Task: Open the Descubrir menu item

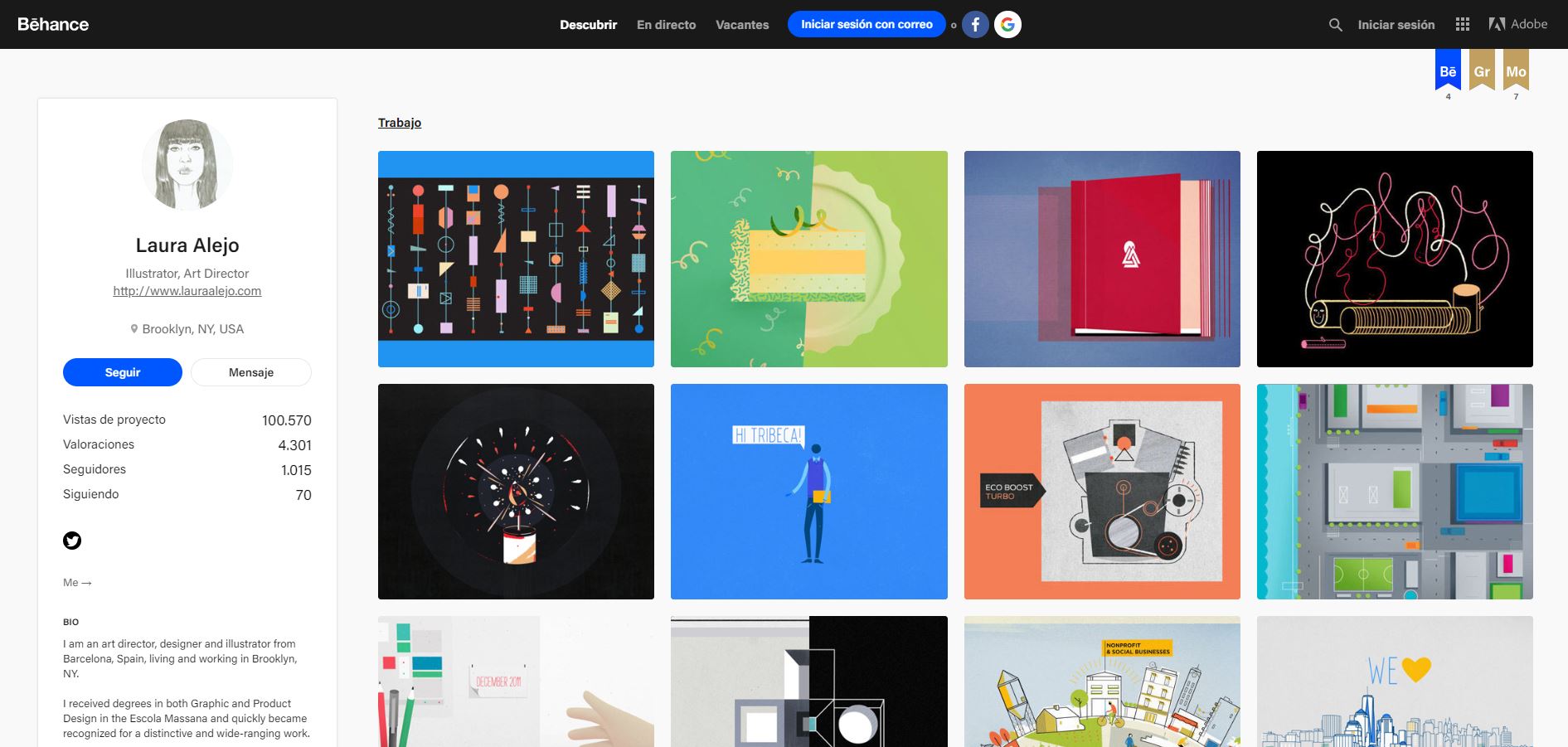Action: click(x=588, y=25)
